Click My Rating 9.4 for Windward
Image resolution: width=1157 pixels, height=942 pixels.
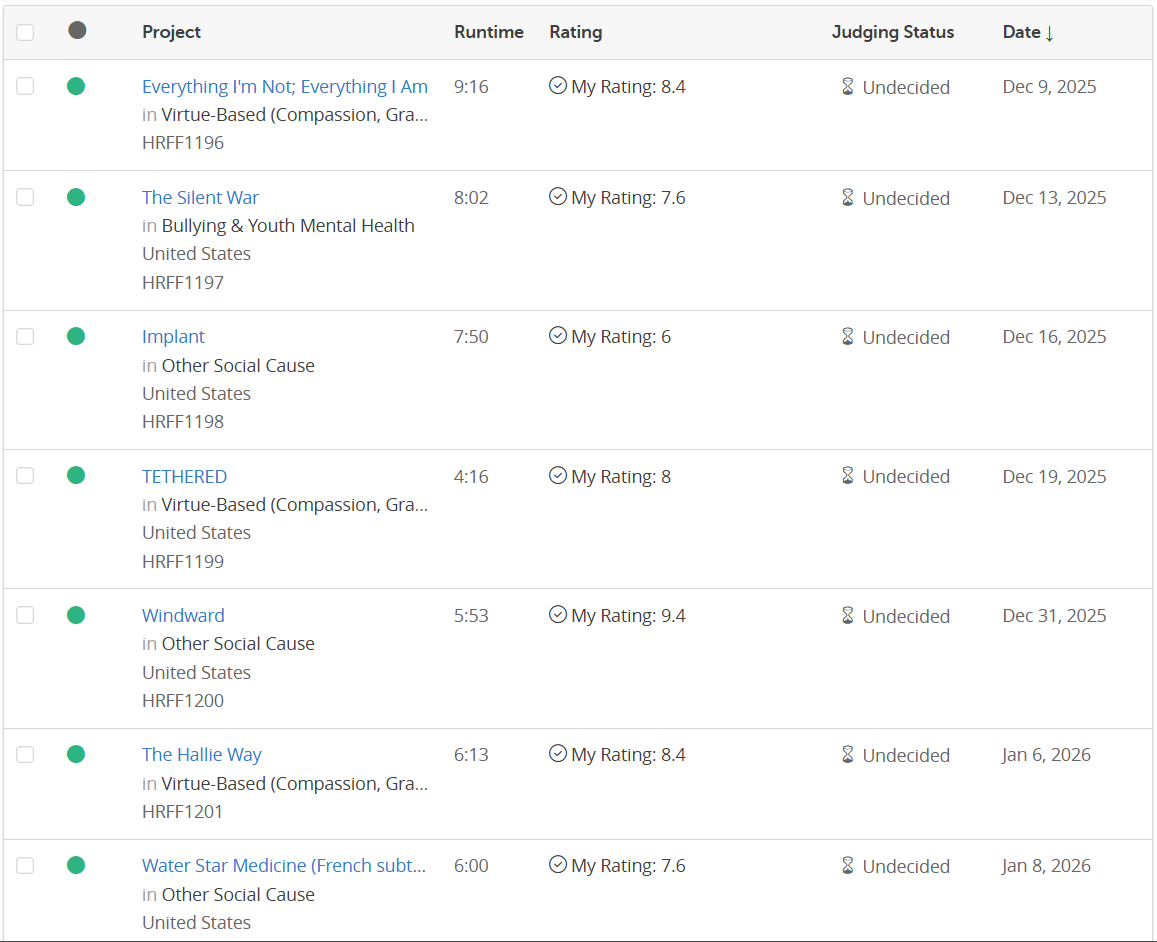pyautogui.click(x=628, y=616)
